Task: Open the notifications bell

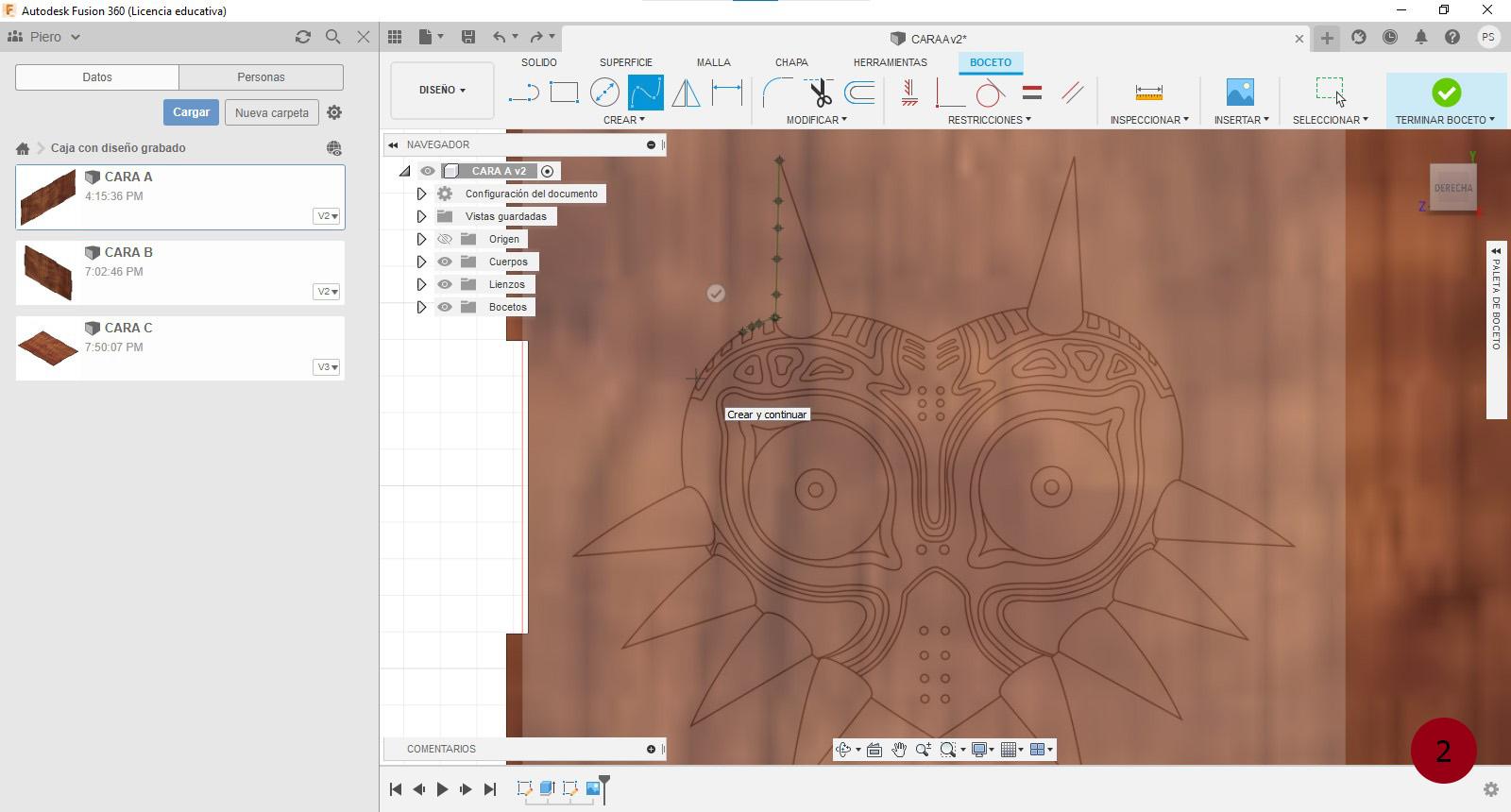Action: click(x=1421, y=37)
